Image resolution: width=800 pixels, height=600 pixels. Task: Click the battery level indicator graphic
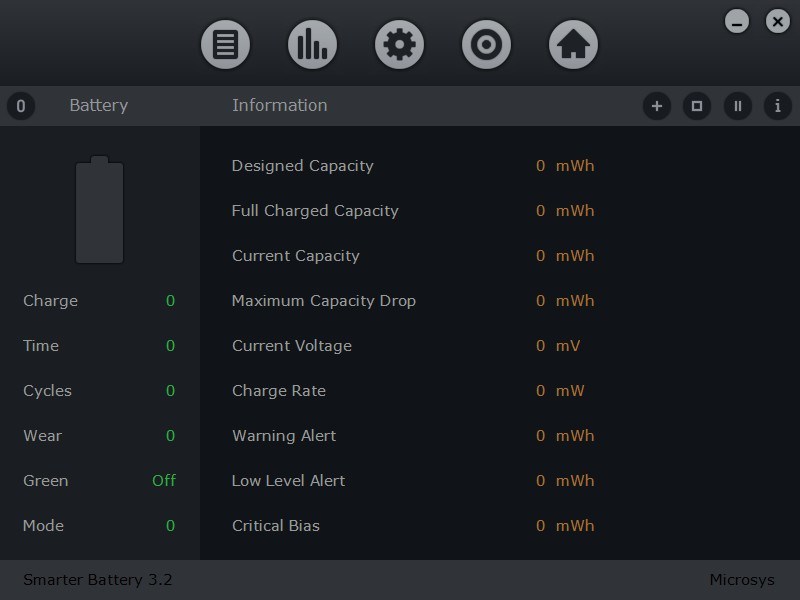(99, 210)
